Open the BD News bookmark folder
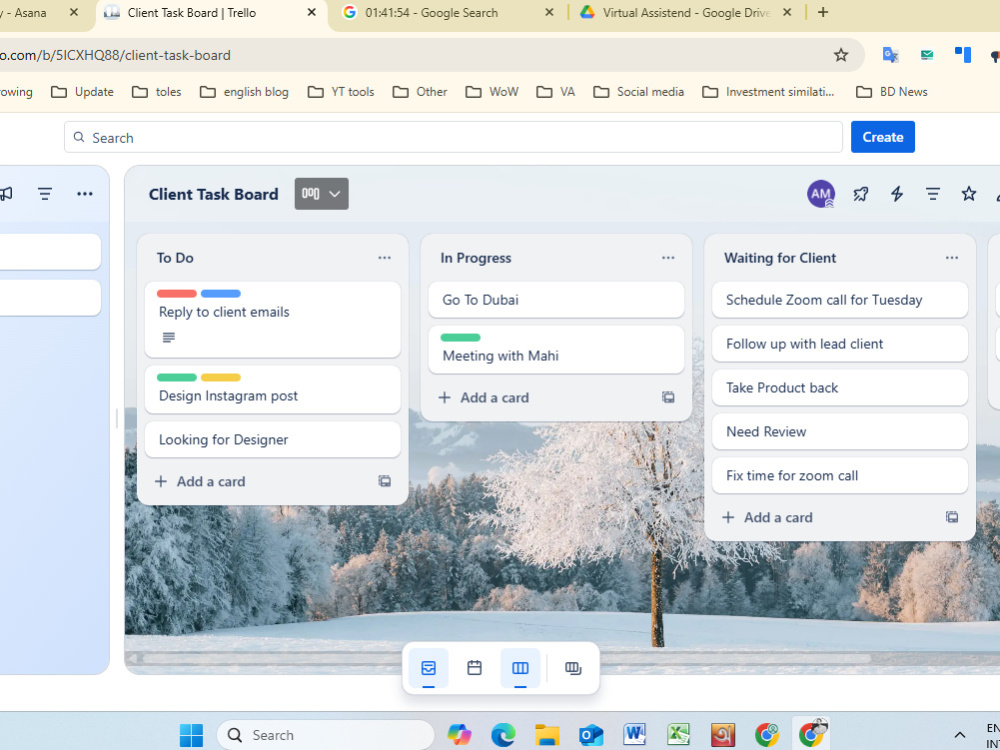 [891, 92]
